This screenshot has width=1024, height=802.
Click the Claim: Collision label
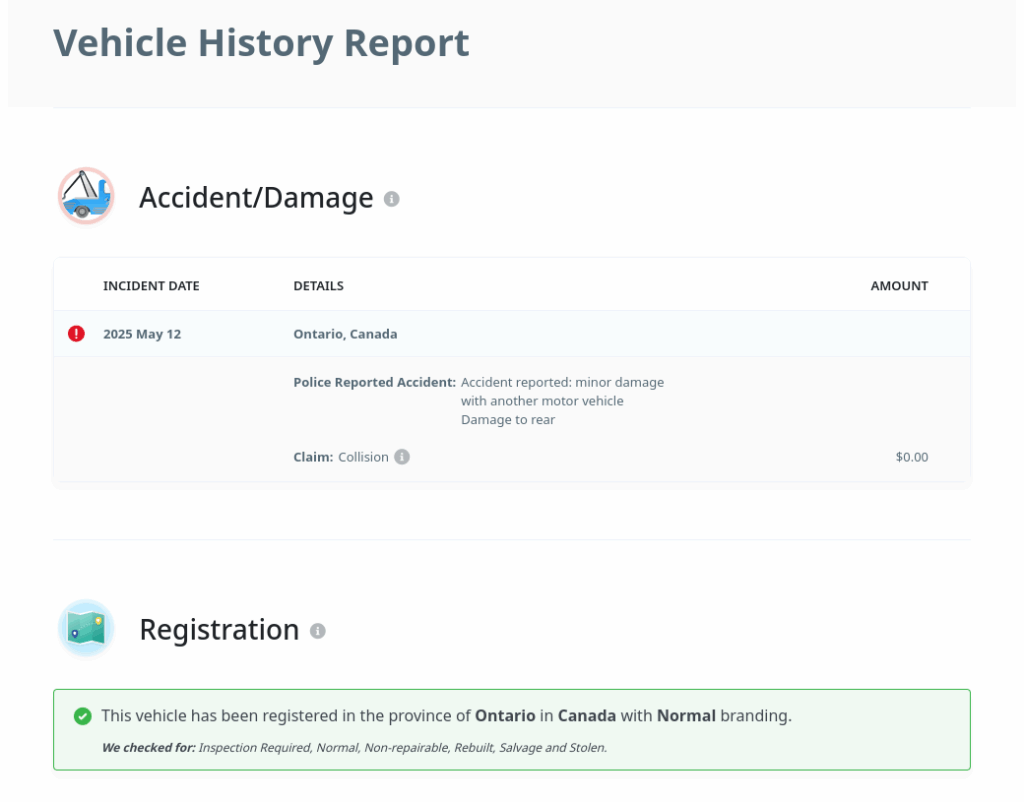pyautogui.click(x=340, y=457)
